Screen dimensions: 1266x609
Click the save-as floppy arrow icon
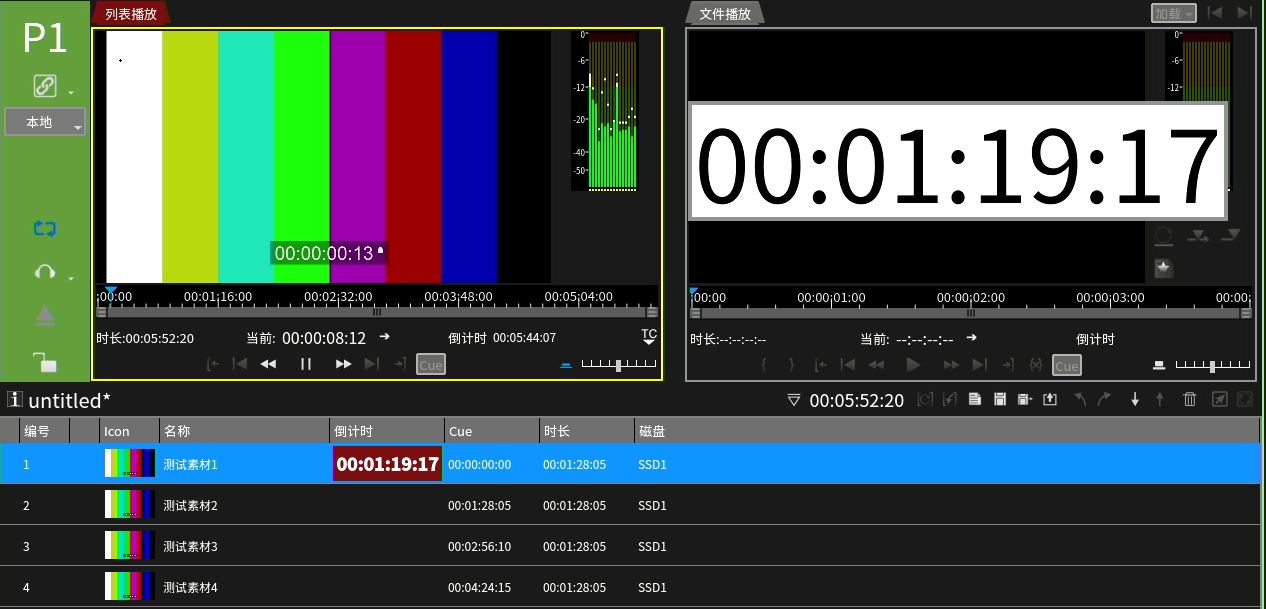[1024, 400]
